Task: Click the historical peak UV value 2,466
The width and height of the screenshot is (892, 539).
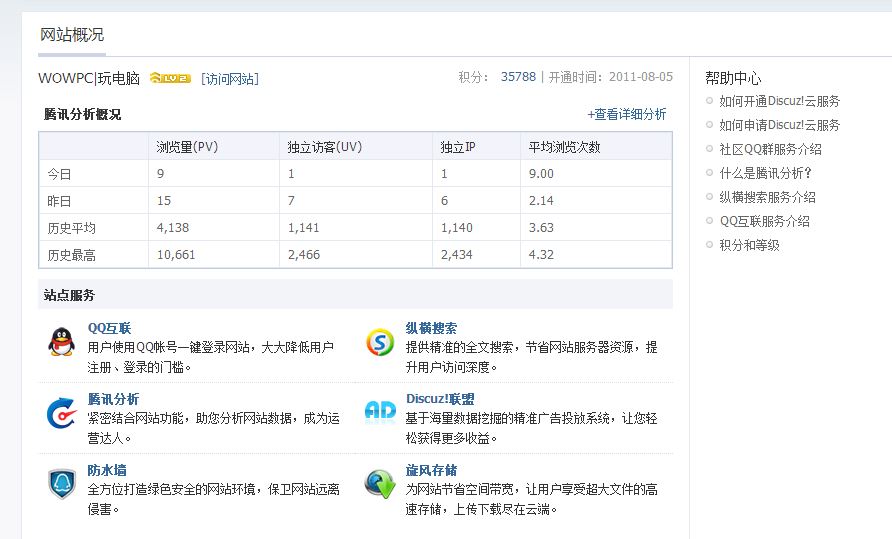Action: tap(303, 255)
